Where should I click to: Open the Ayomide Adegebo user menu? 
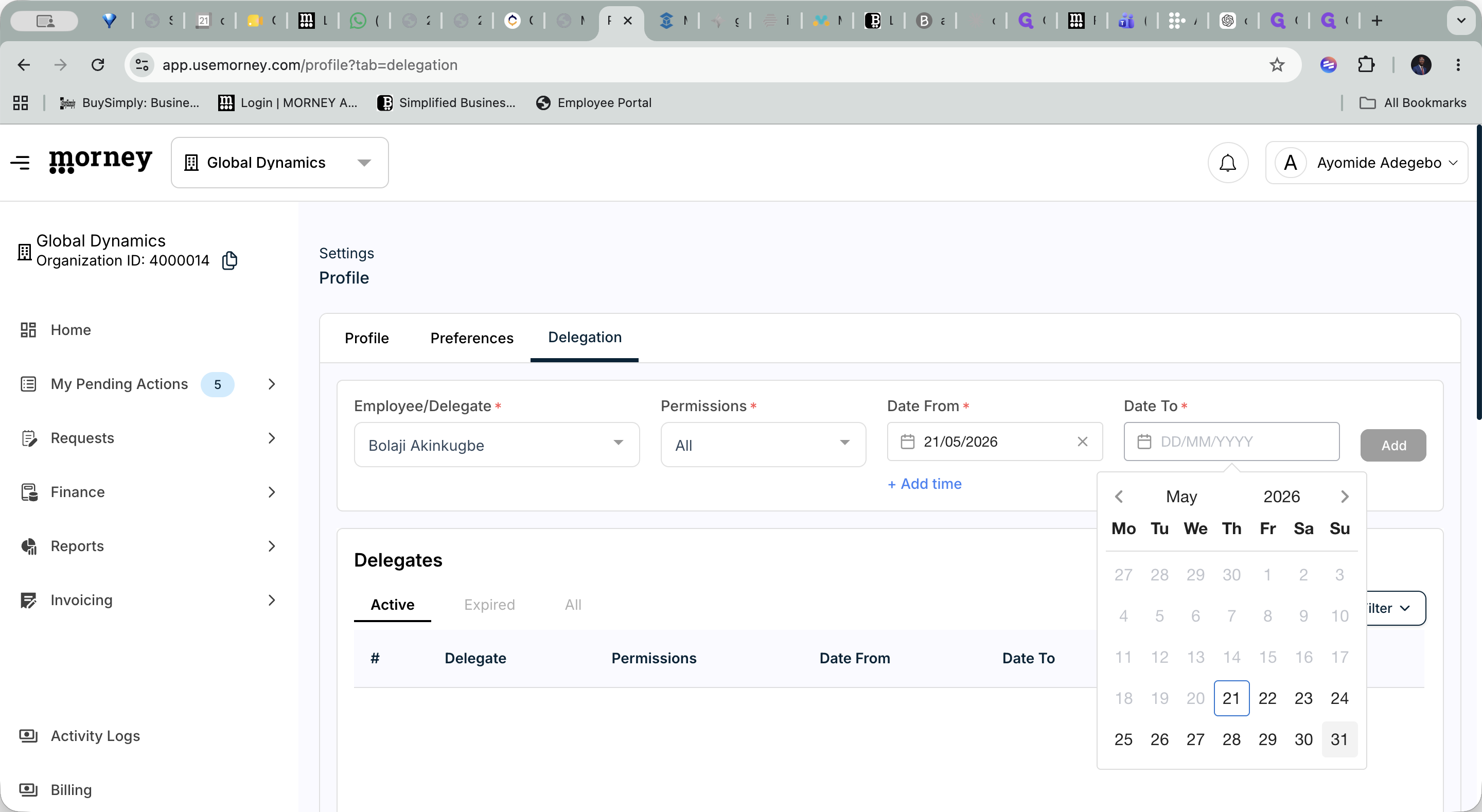point(1366,163)
